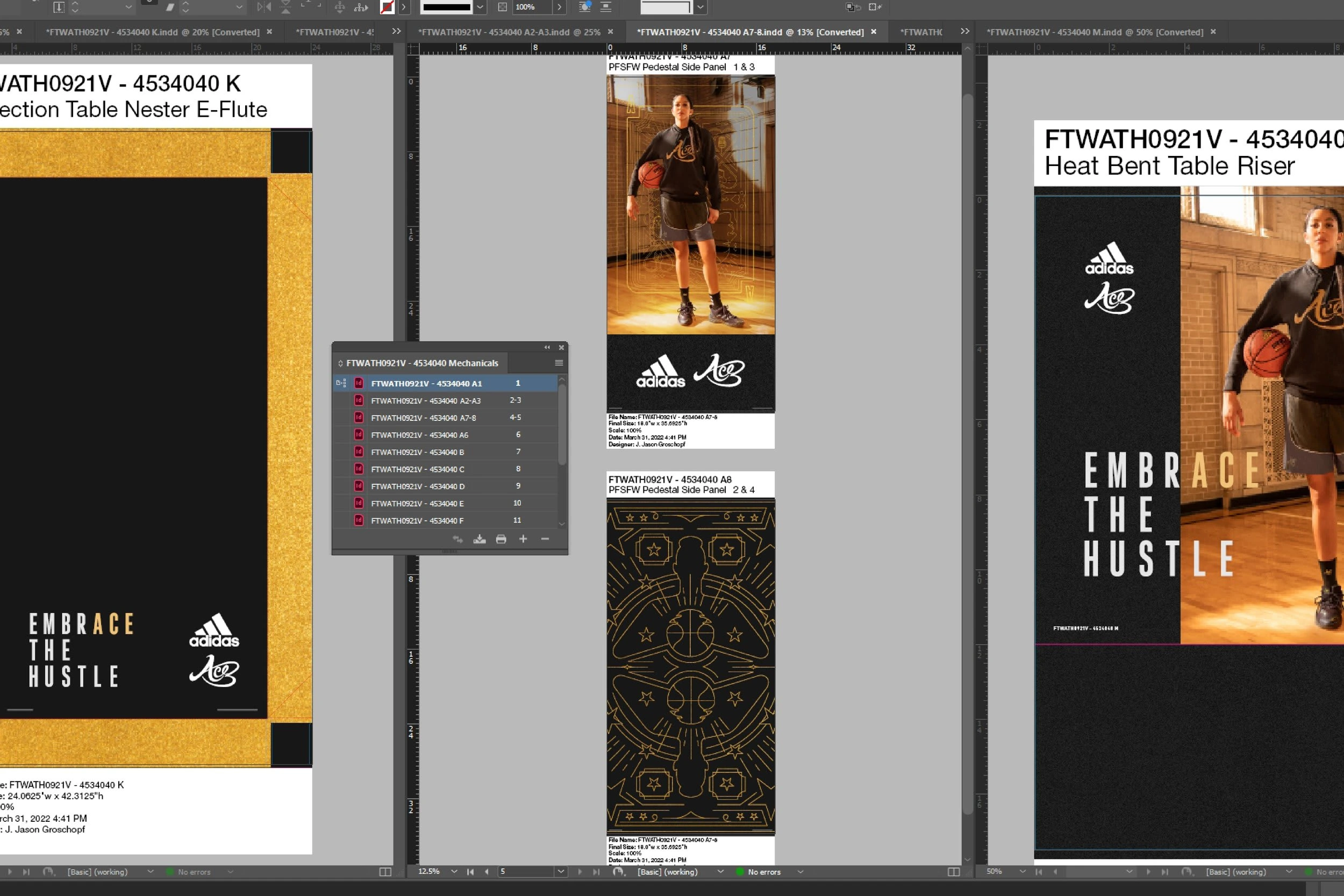Click first page button in A7-8 window
Screen dimensions: 1344x896
point(470,871)
